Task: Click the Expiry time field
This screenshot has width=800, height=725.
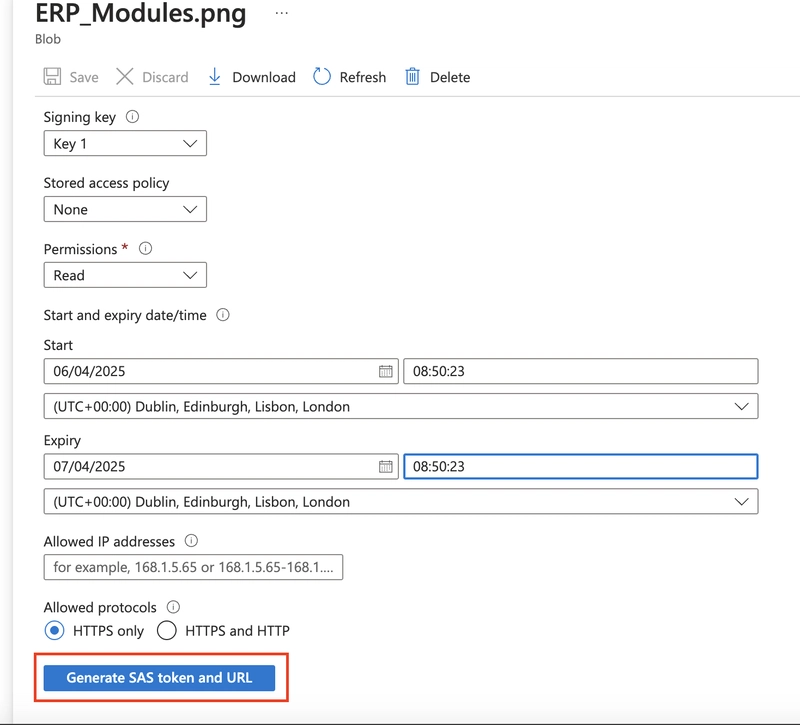Action: (x=581, y=466)
